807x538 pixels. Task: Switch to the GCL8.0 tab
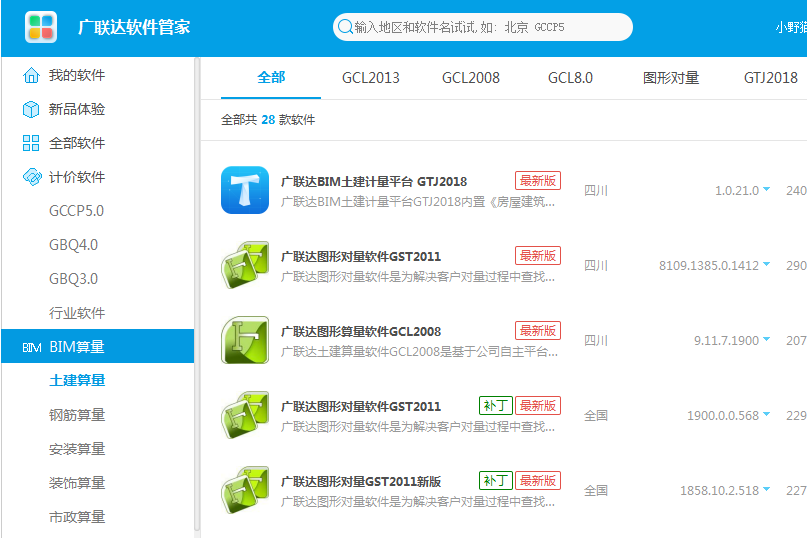click(570, 78)
